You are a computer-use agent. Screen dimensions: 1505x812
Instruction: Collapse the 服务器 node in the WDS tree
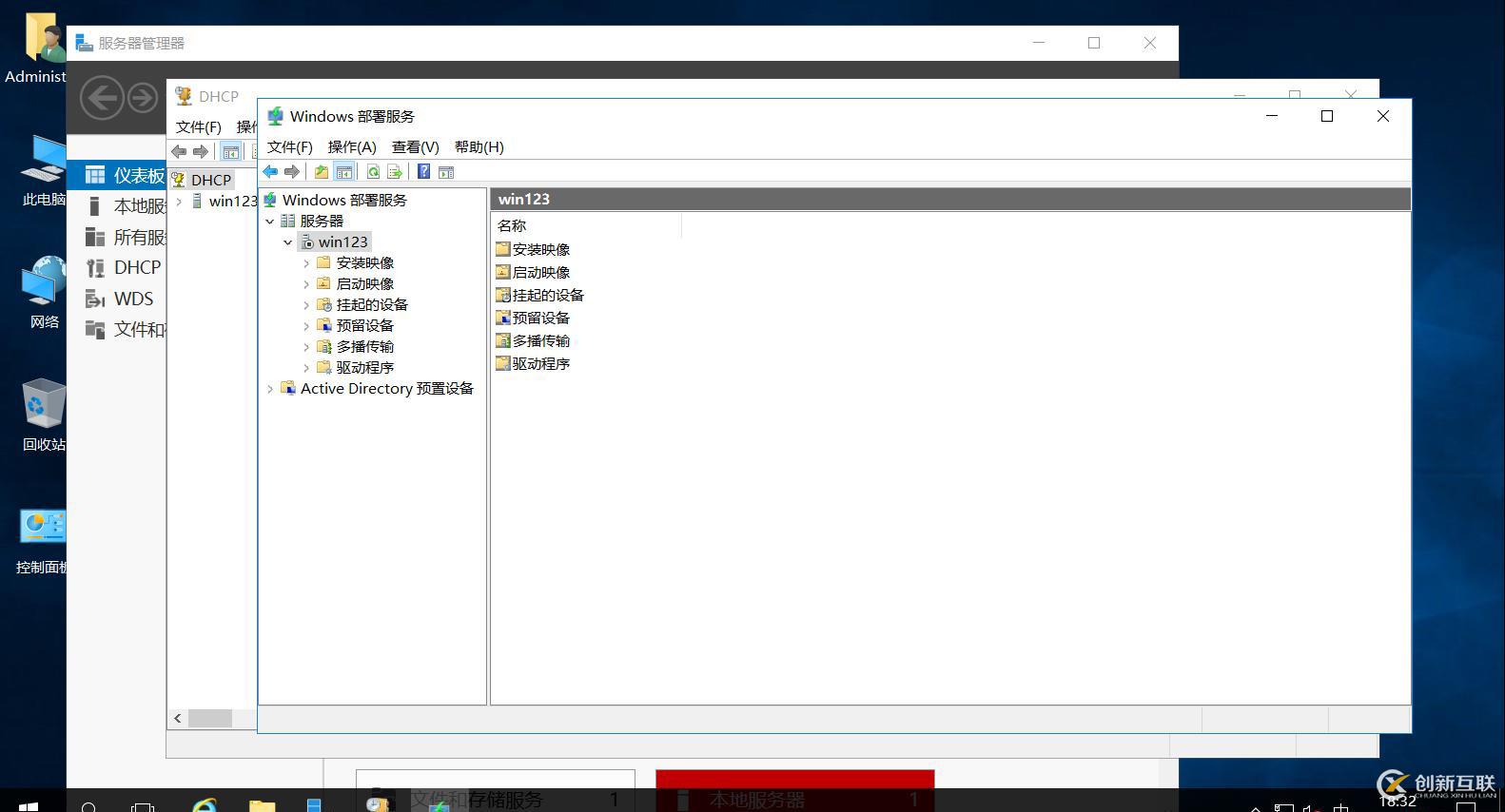(x=270, y=222)
